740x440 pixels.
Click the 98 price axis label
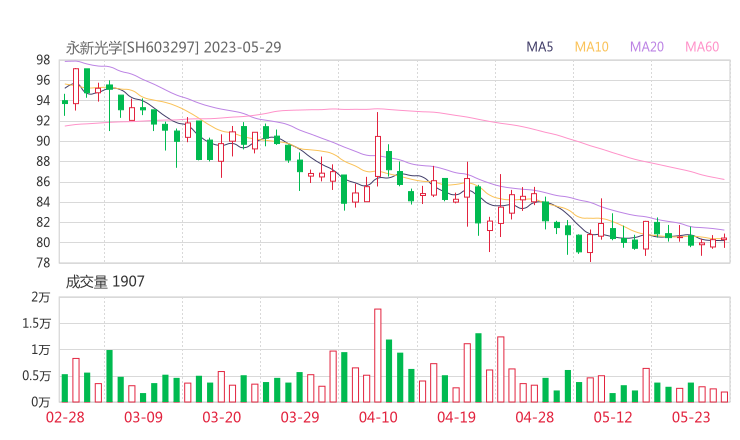tap(43, 60)
